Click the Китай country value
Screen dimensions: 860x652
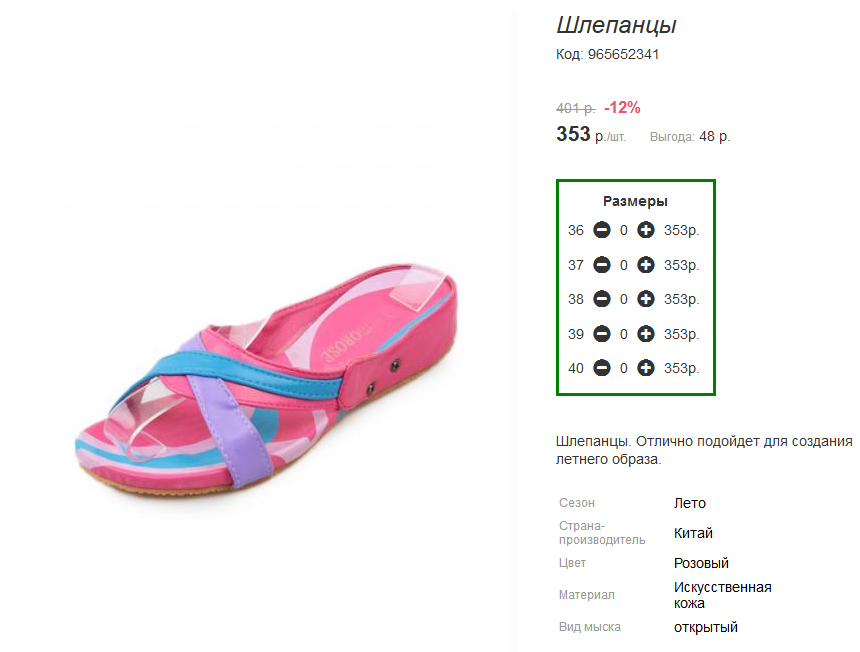coord(693,533)
